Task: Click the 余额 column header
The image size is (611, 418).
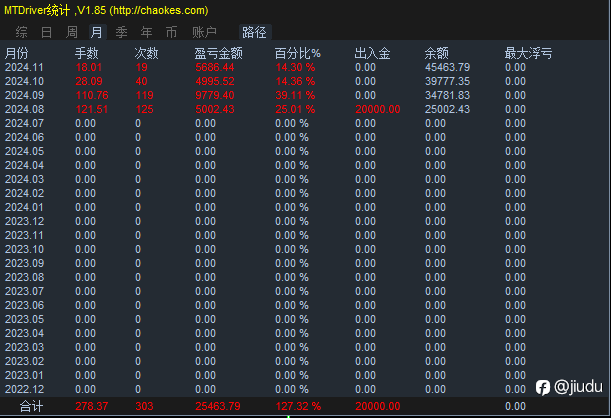Action: pos(436,53)
